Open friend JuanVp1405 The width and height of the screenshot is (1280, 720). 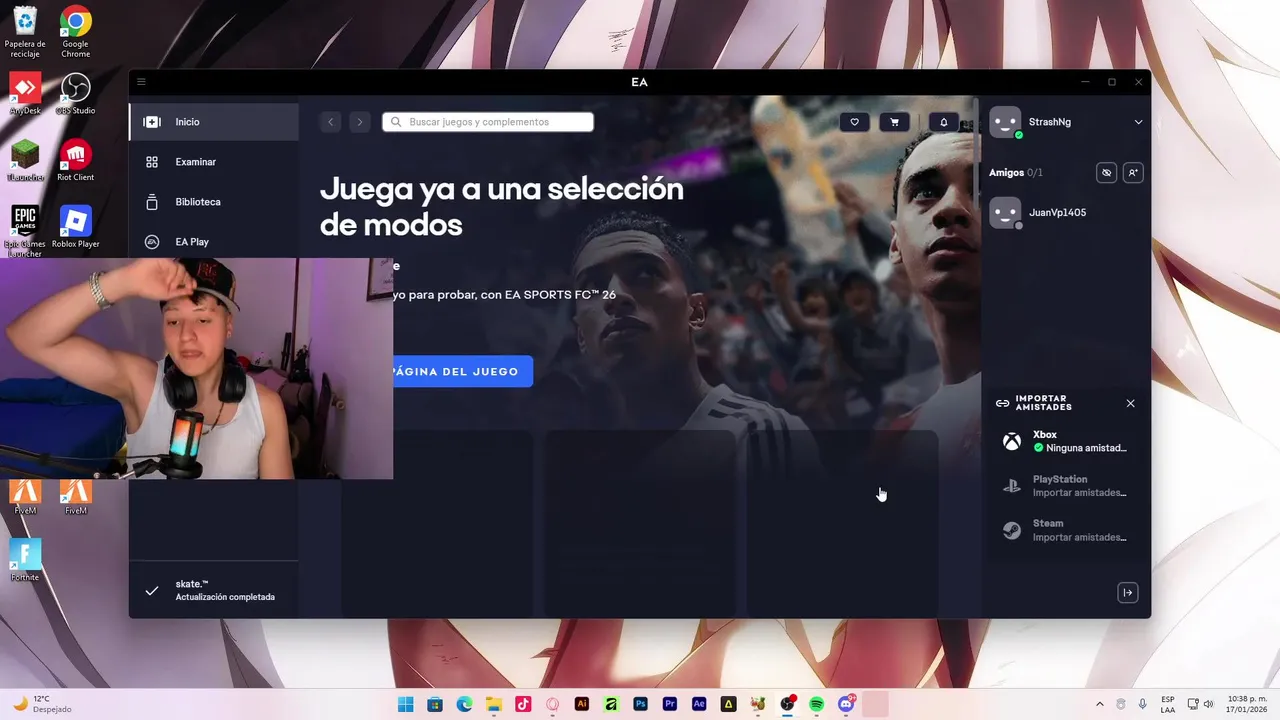[x=1065, y=212]
